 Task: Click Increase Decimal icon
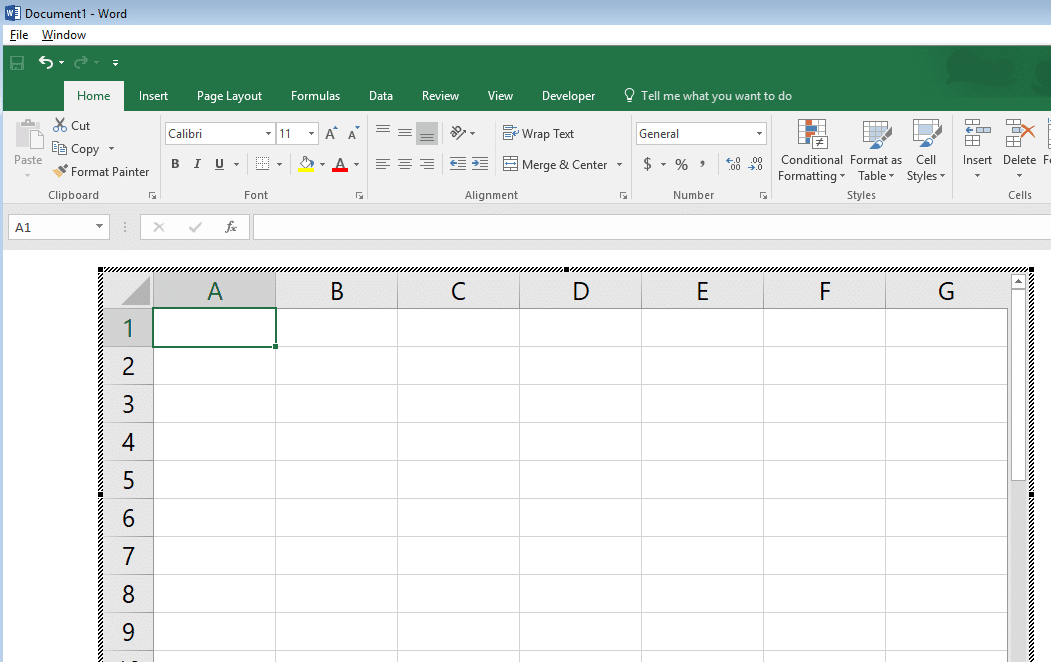coord(733,164)
